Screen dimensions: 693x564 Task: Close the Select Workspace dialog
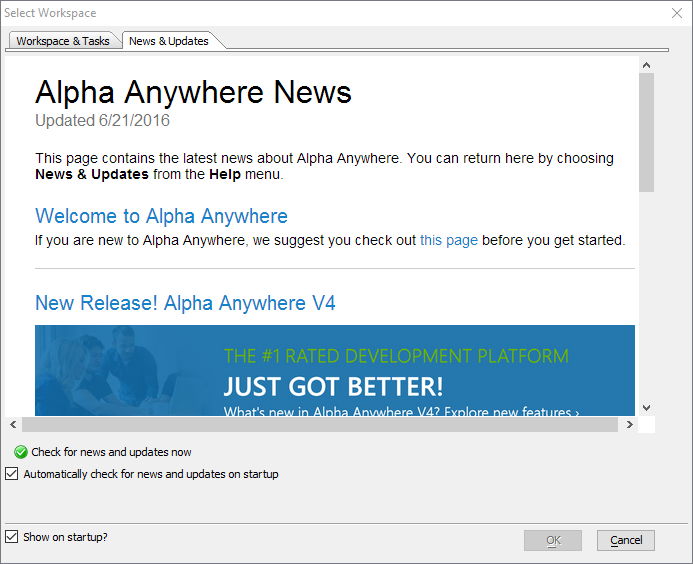(677, 13)
